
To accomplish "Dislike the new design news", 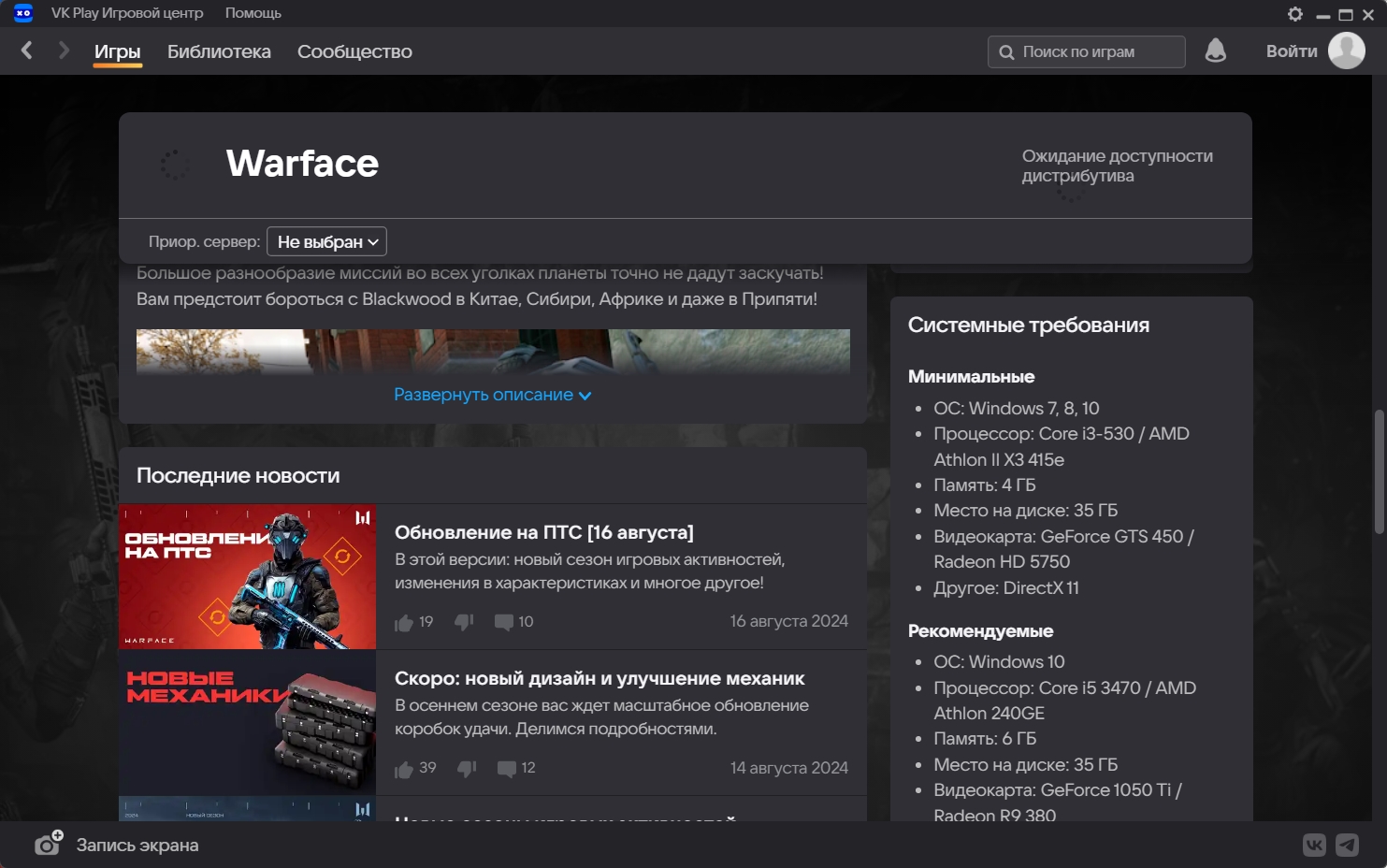I will tap(467, 769).
